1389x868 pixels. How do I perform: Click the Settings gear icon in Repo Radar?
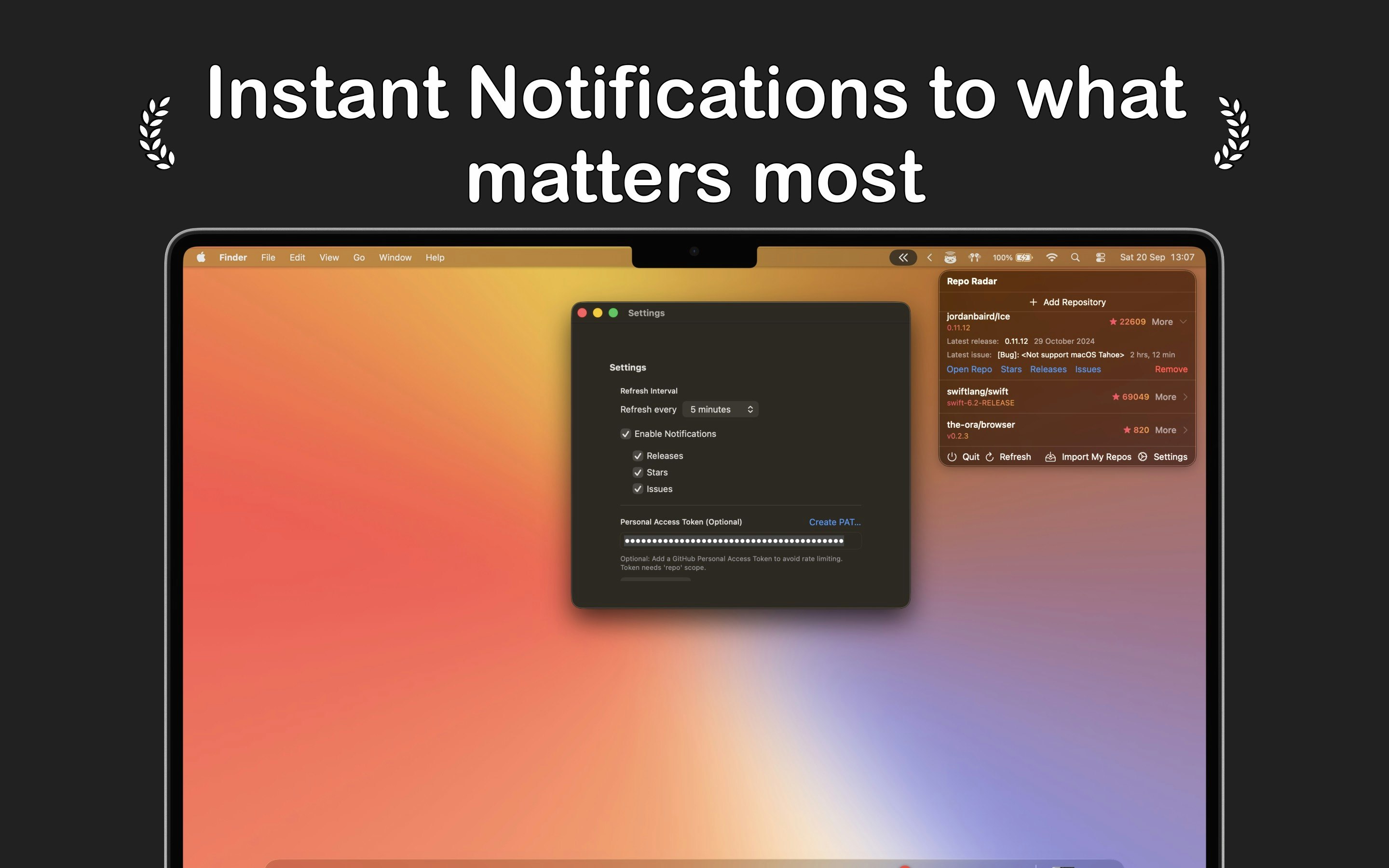tap(1143, 457)
